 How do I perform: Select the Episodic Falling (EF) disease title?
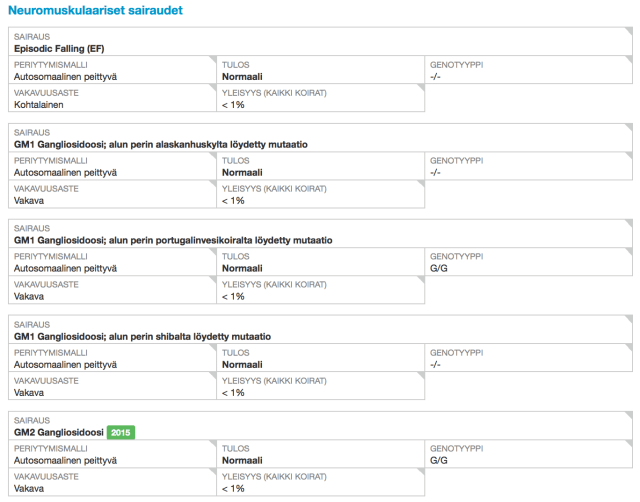pyautogui.click(x=58, y=48)
